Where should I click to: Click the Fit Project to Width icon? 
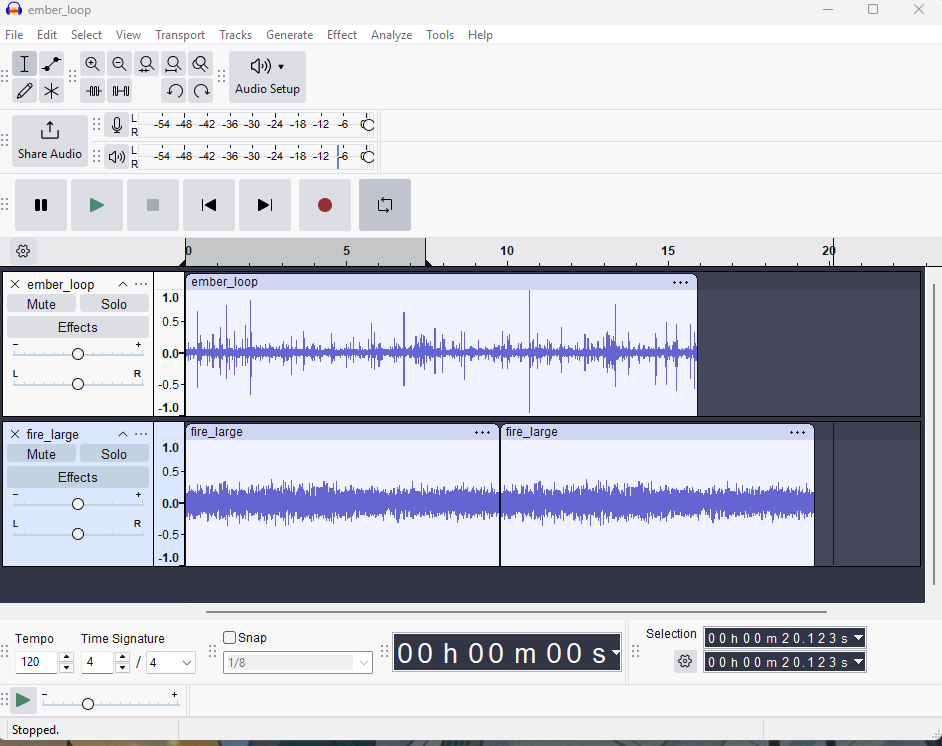tap(174, 64)
